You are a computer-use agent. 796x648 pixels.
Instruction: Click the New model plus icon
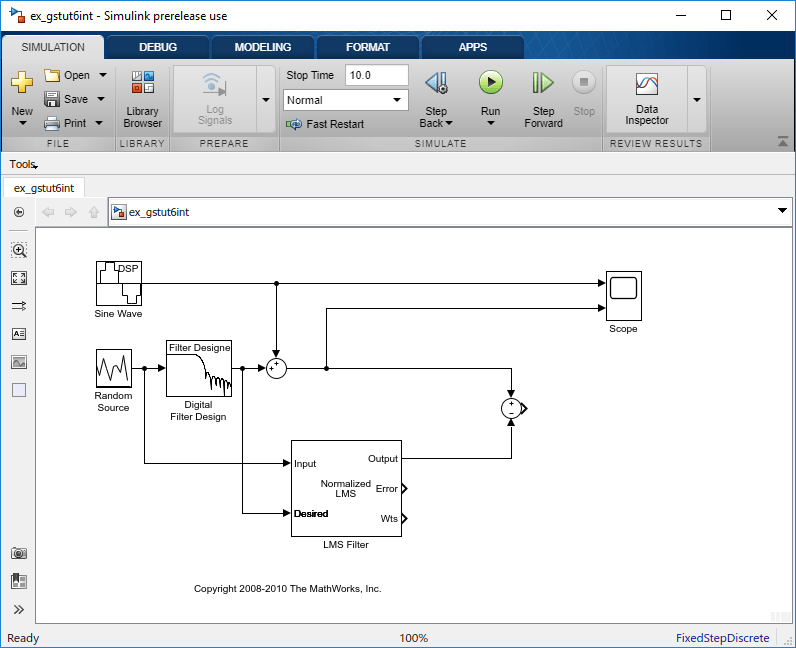(x=22, y=82)
